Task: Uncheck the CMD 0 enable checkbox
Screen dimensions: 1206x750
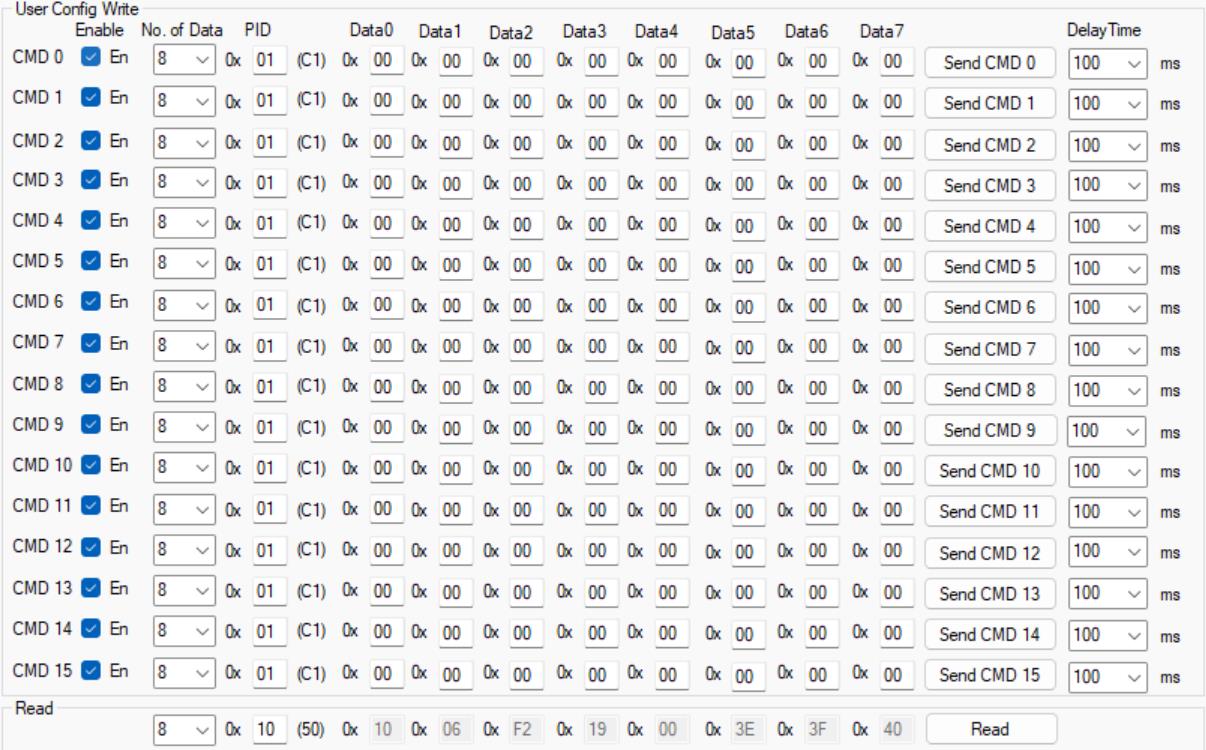Action: point(90,59)
